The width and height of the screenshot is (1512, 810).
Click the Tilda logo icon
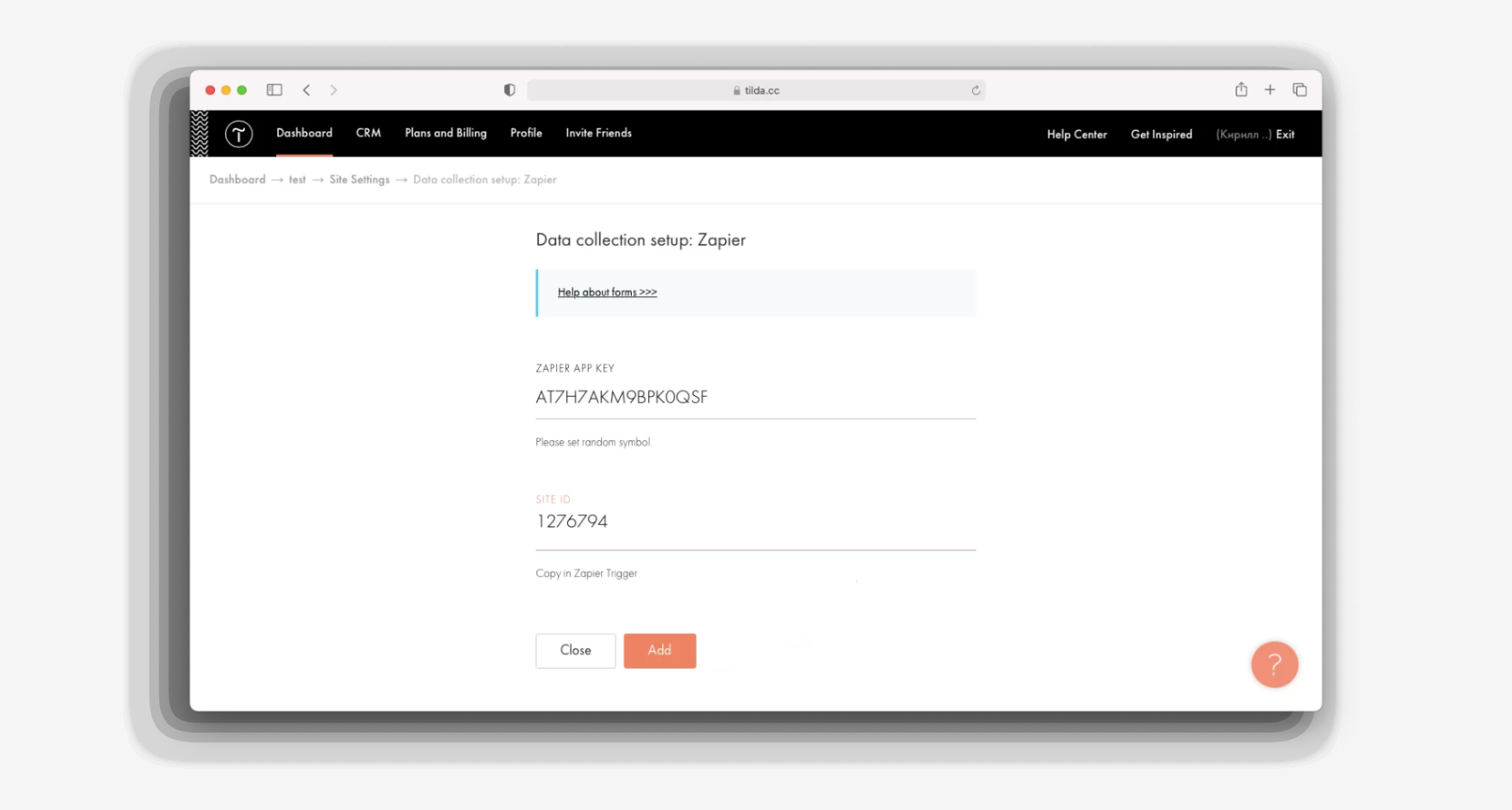point(238,134)
